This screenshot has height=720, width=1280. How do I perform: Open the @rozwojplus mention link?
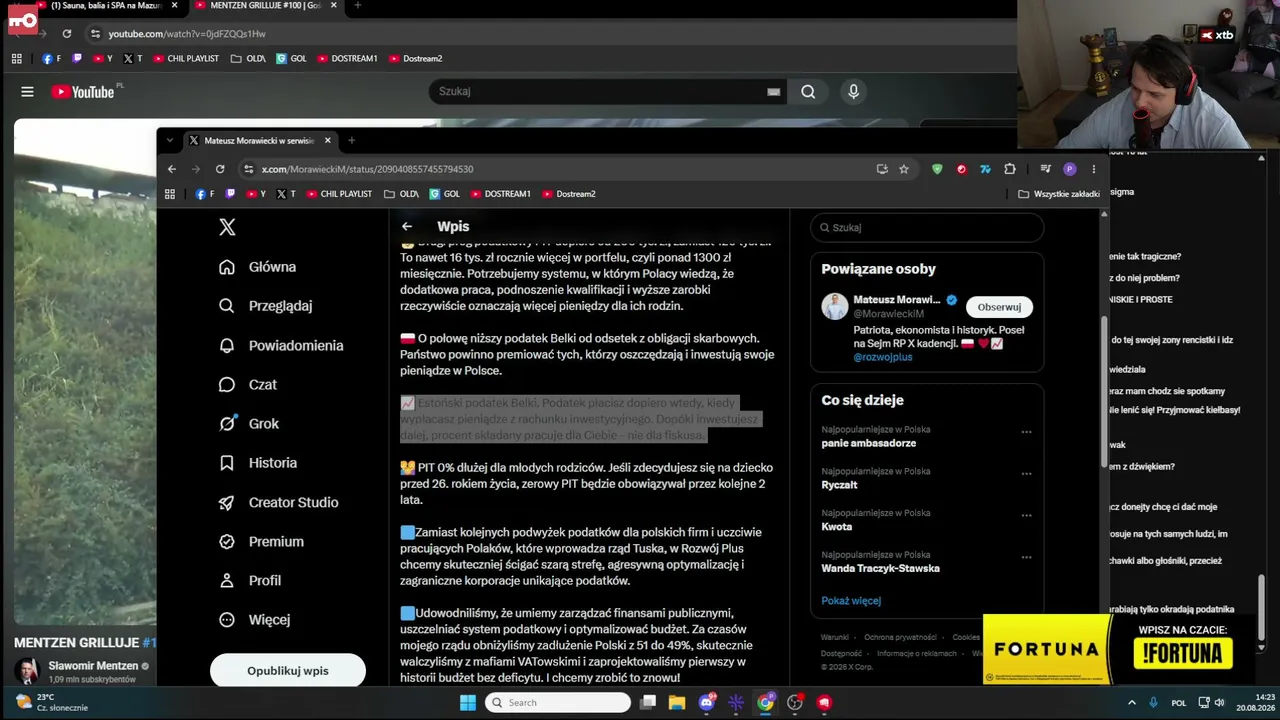click(882, 357)
